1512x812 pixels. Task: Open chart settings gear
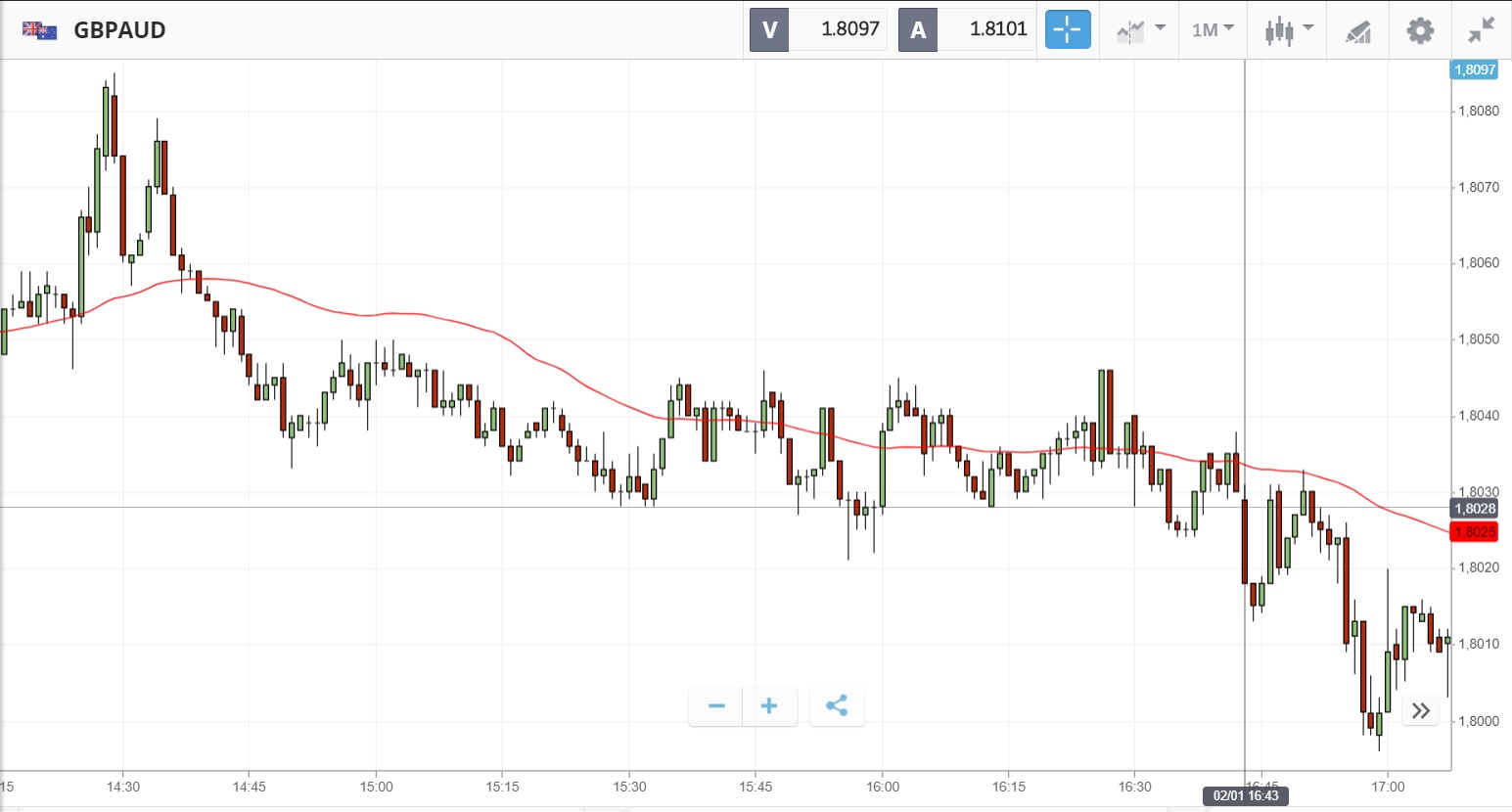[x=1420, y=30]
